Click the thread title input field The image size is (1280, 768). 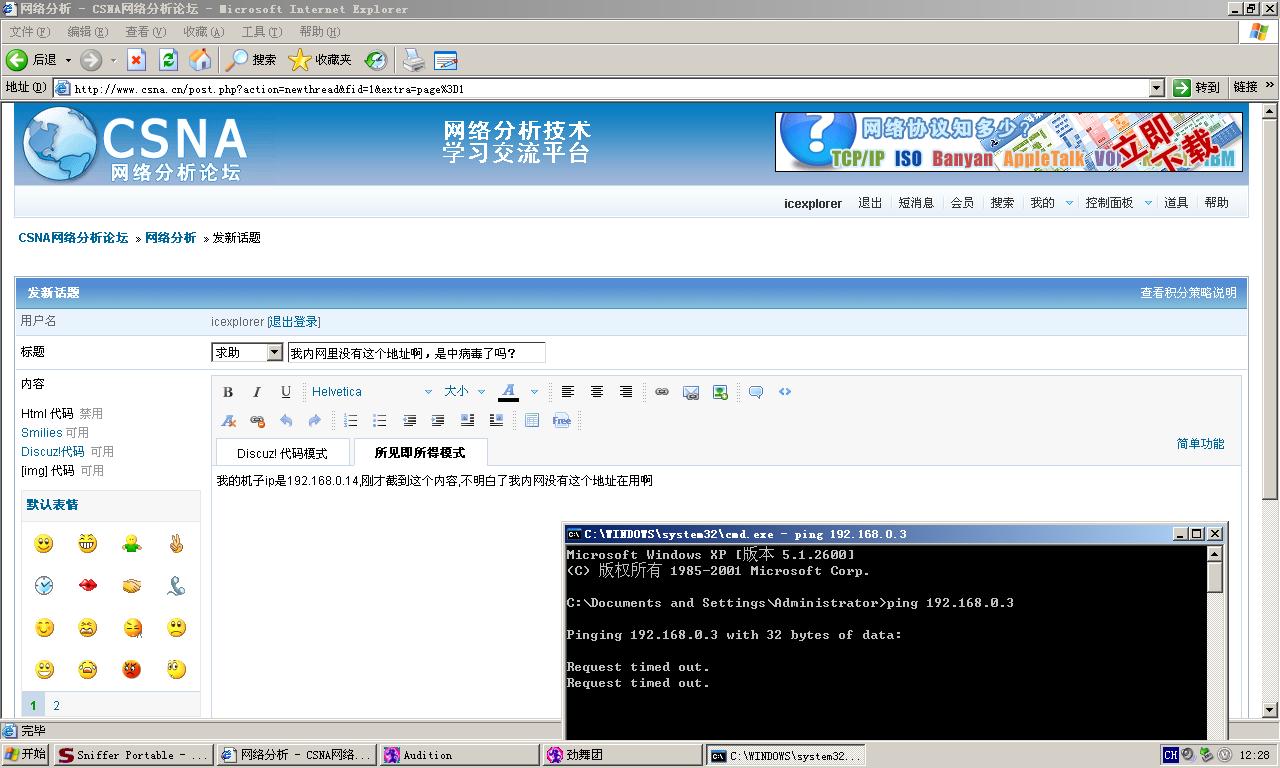[x=417, y=353]
